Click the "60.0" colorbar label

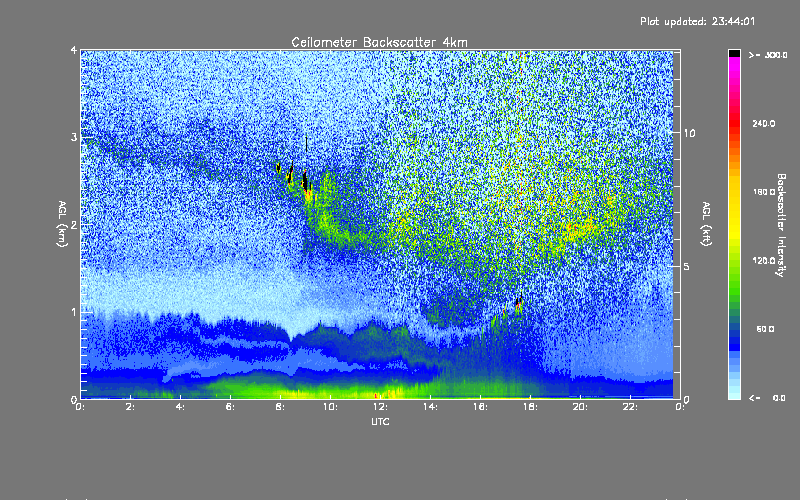point(765,329)
